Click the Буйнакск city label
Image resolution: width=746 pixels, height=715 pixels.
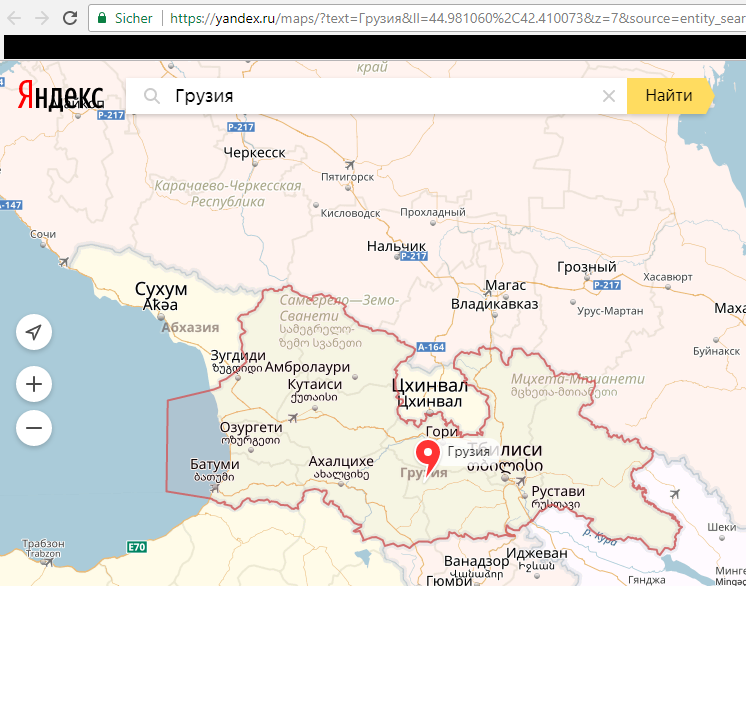[717, 351]
